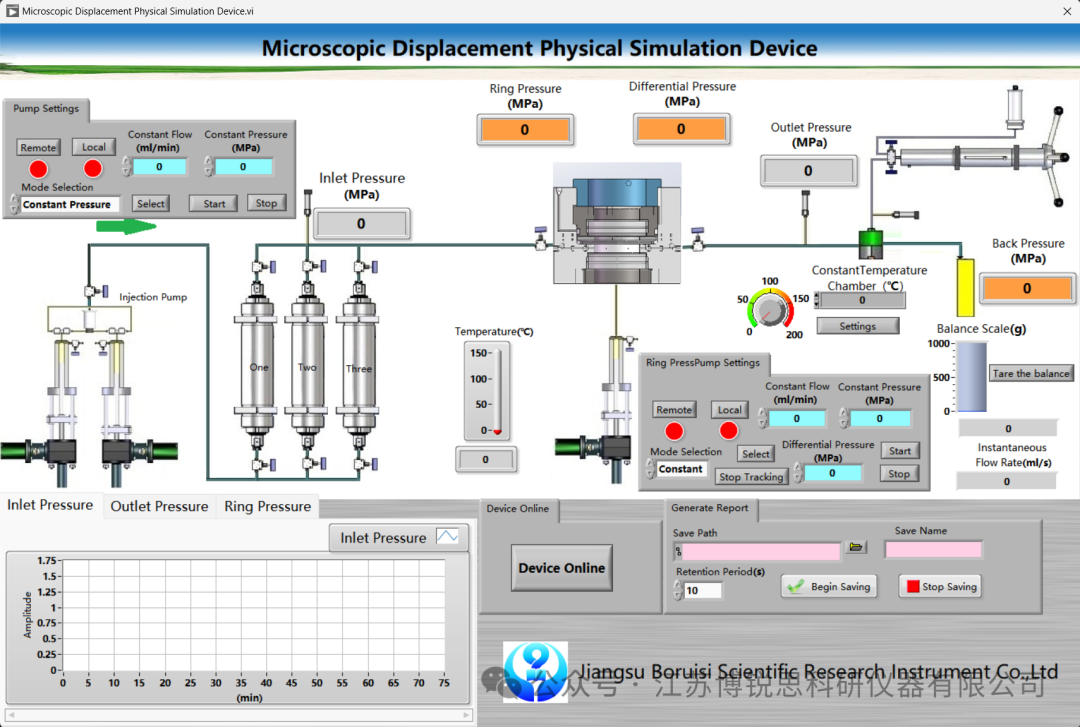Select the cylinder labeled One

pos(258,367)
